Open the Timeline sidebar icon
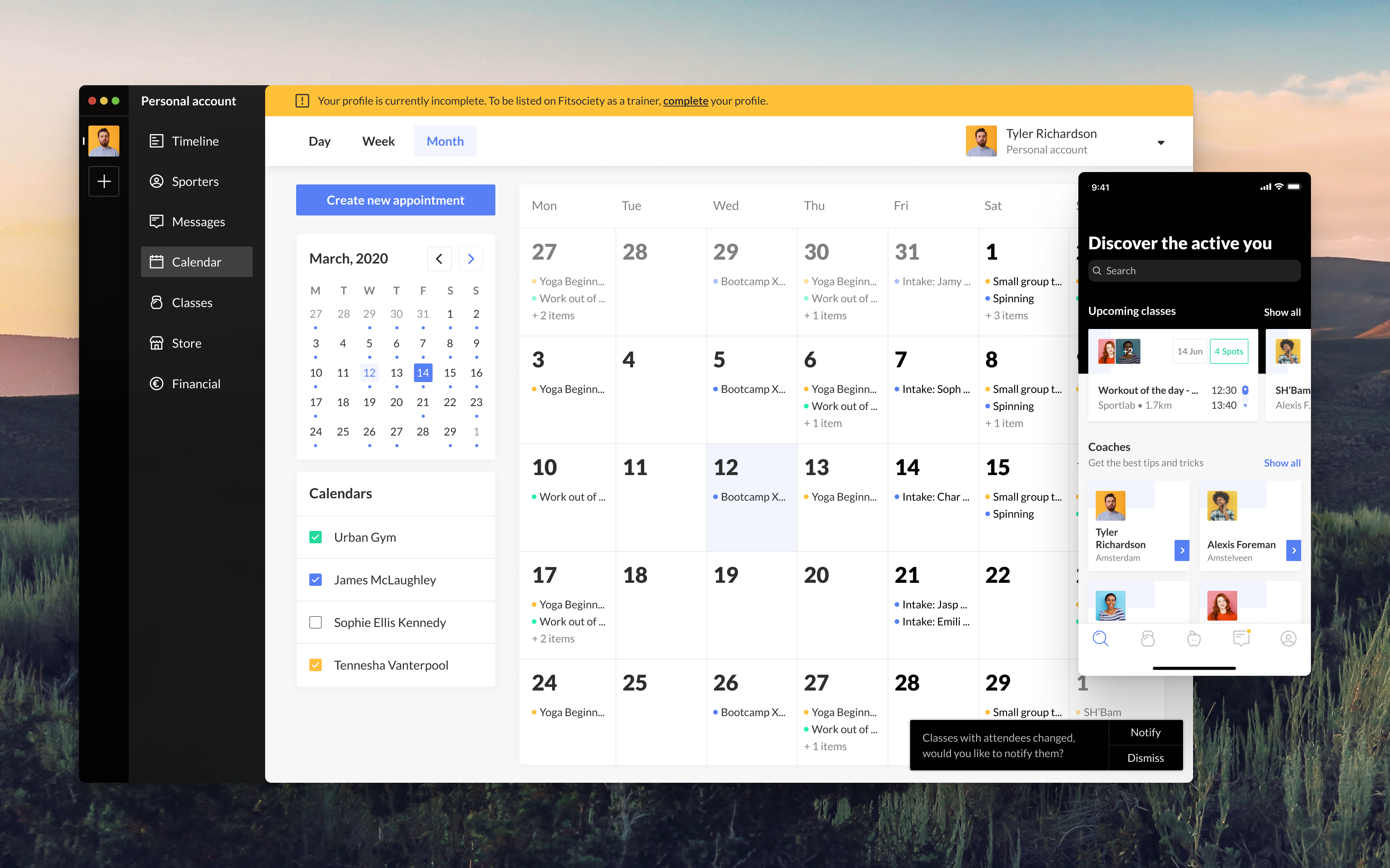 pos(156,141)
